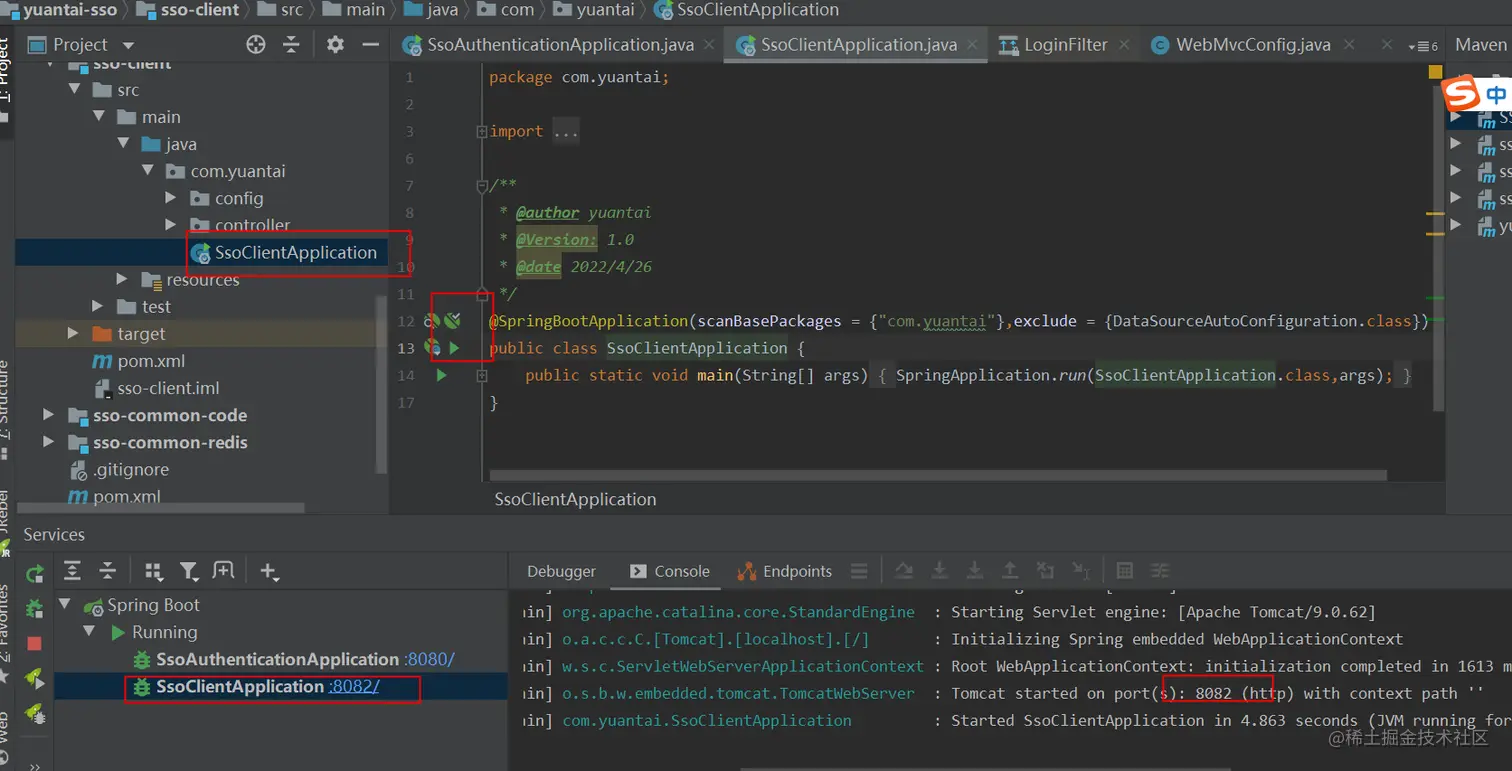The width and height of the screenshot is (1512, 771).
Task: Collapse the Spring Boot services node
Action: (x=67, y=605)
